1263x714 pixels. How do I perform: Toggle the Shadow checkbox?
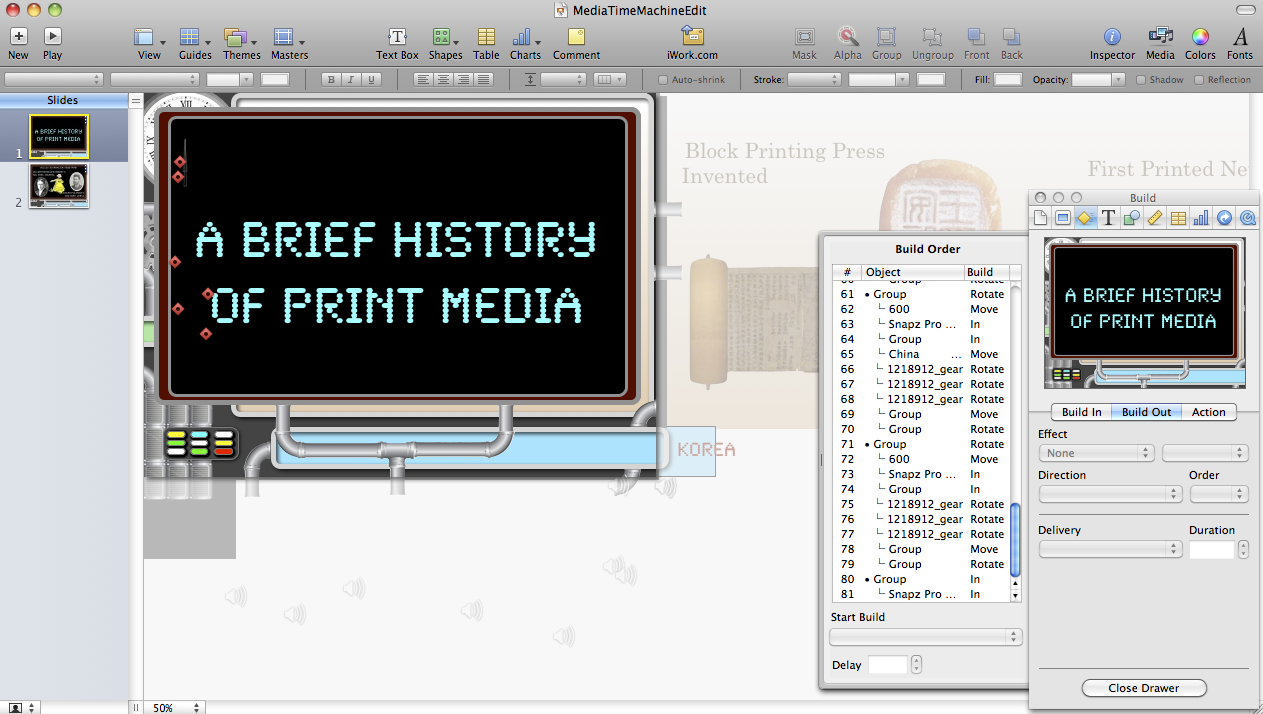coord(1141,80)
